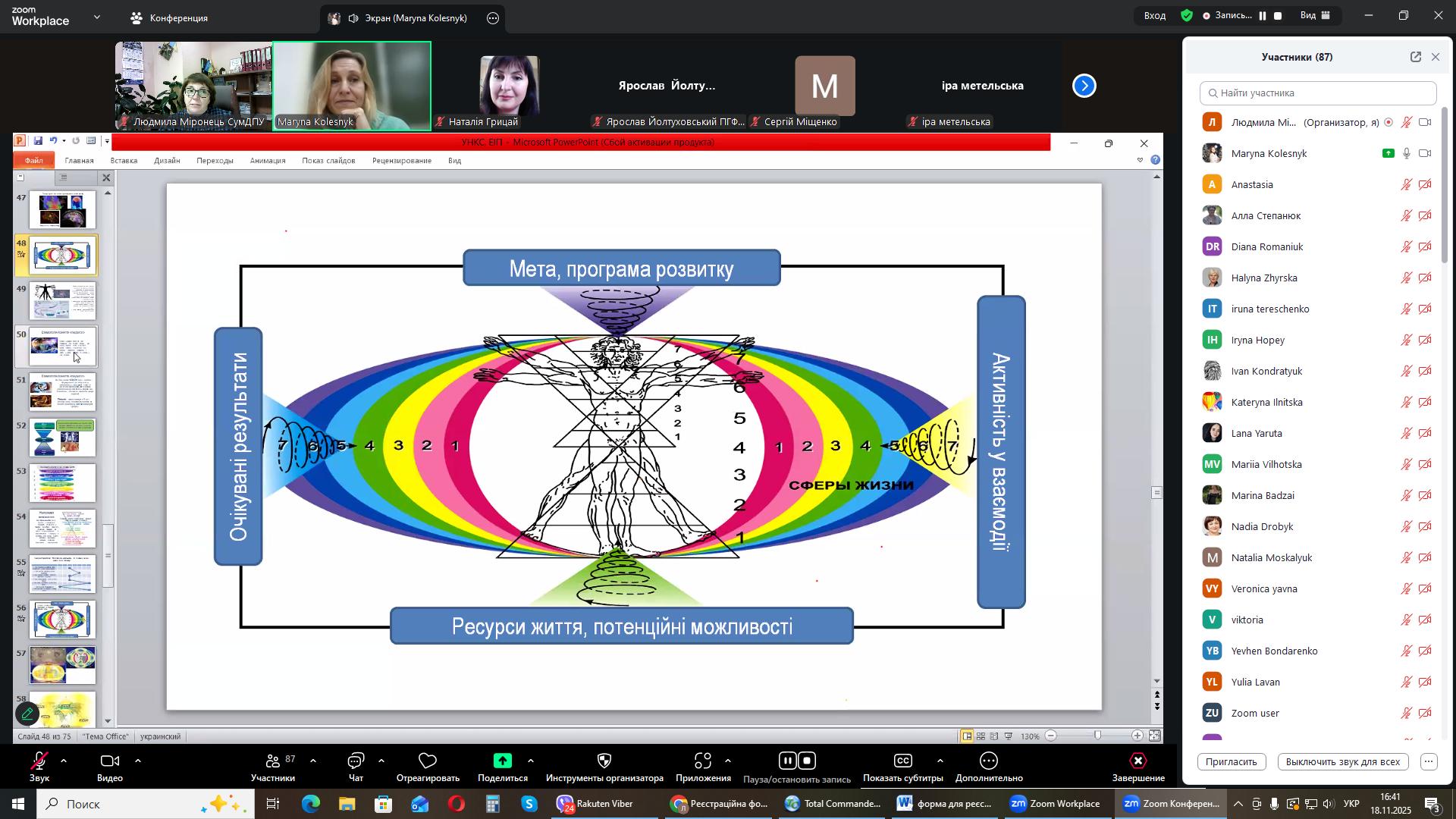Expand video options arrow beside Видео
The image size is (1456, 819).
click(x=138, y=761)
